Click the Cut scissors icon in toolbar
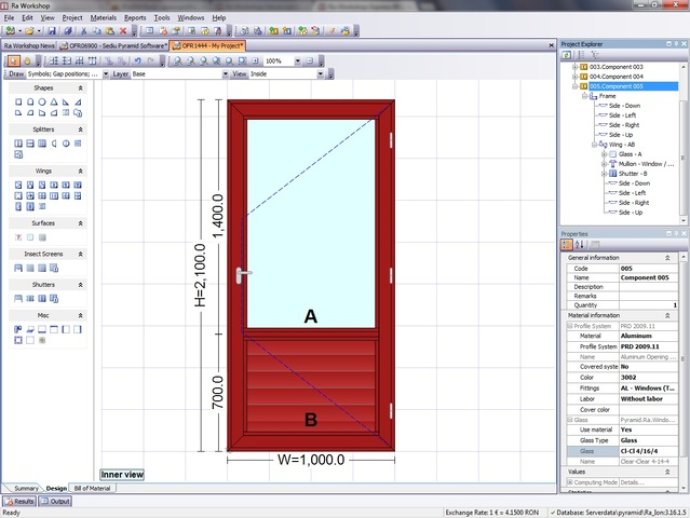The height and width of the screenshot is (518, 690). pyautogui.click(x=84, y=31)
